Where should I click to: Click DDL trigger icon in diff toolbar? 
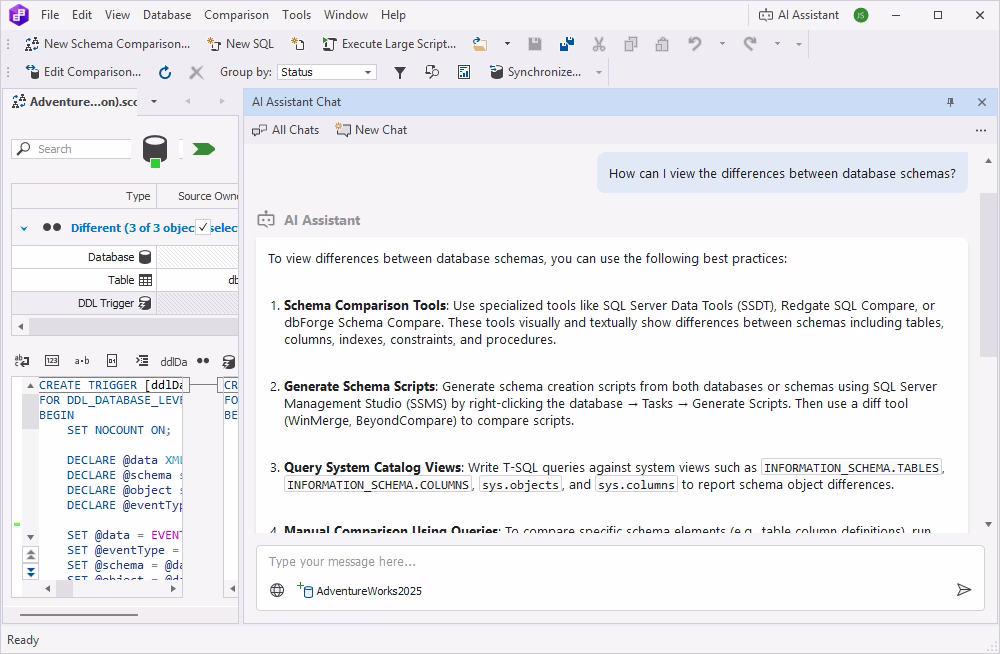click(228, 362)
